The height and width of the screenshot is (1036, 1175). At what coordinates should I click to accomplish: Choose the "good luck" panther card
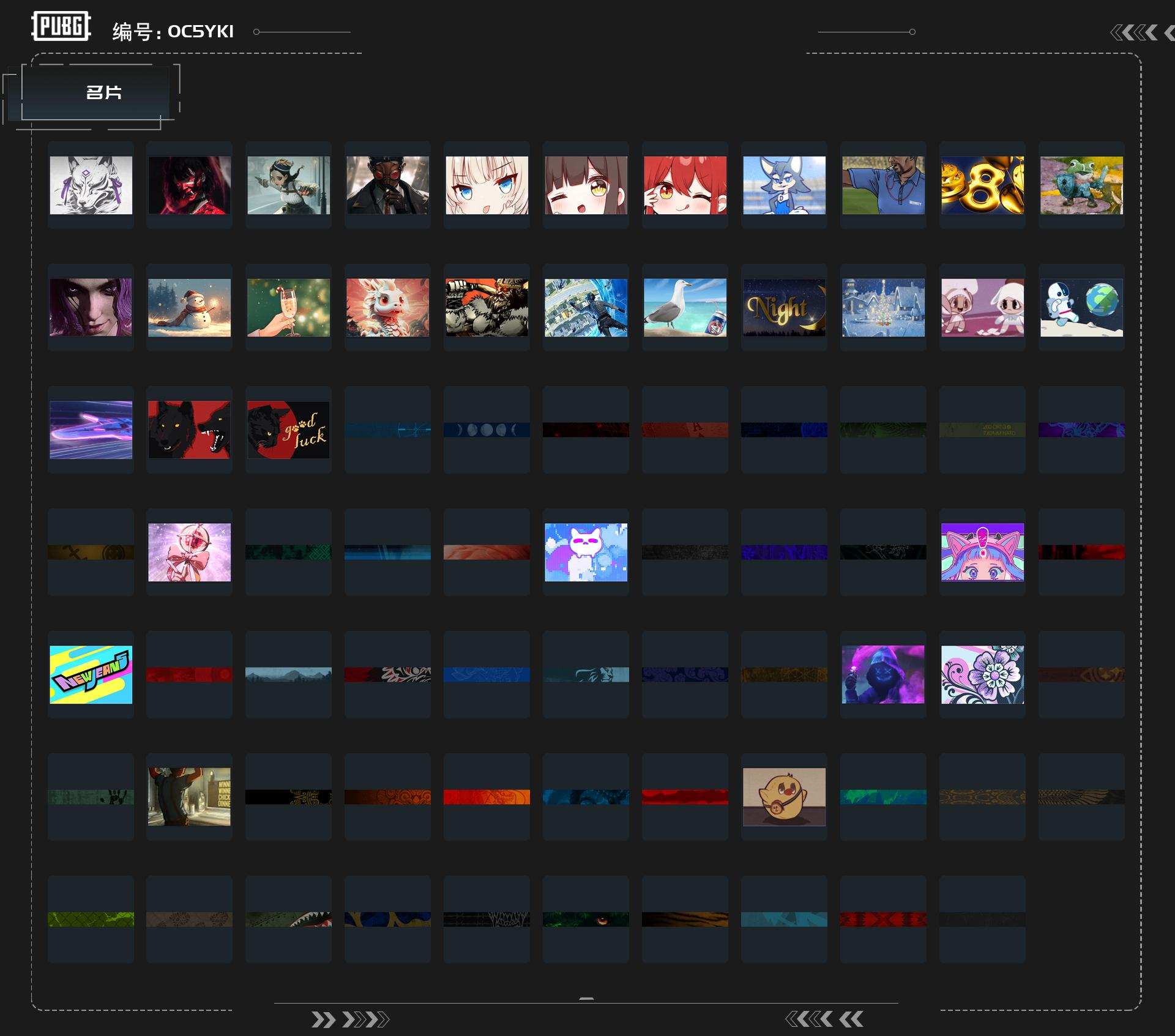click(x=289, y=430)
